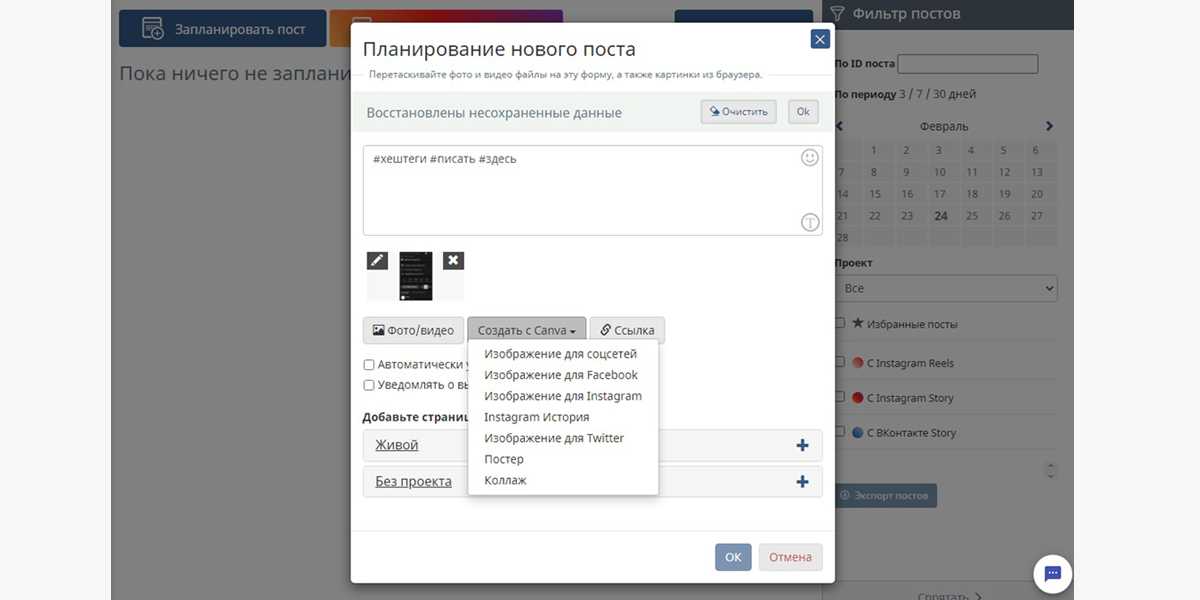1200x600 pixels.
Task: Choose Коллаж in Canva menu
Action: click(x=505, y=480)
